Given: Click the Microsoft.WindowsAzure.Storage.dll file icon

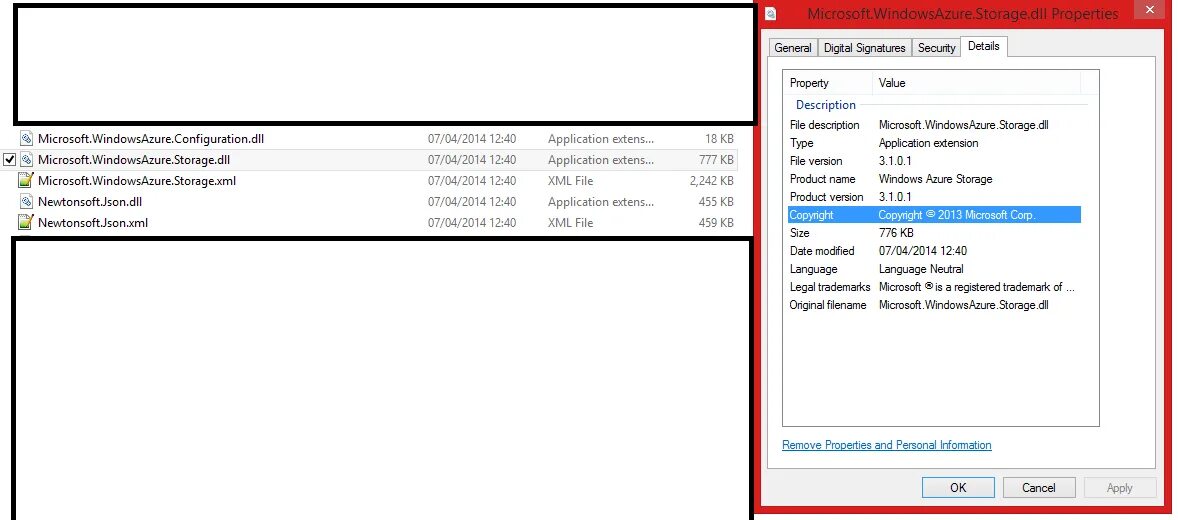Looking at the screenshot, I should (x=26, y=160).
